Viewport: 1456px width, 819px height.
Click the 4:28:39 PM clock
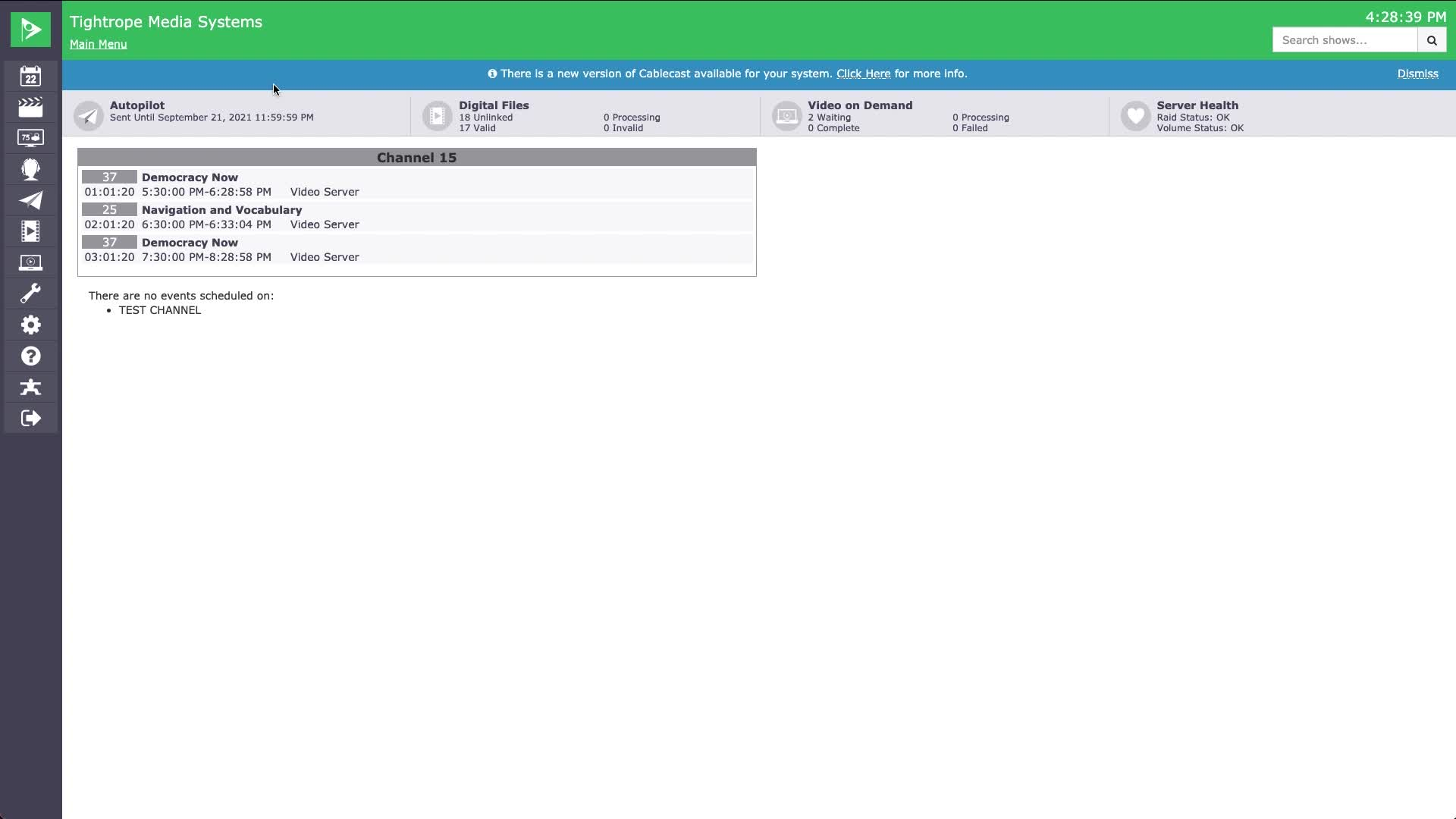1406,17
